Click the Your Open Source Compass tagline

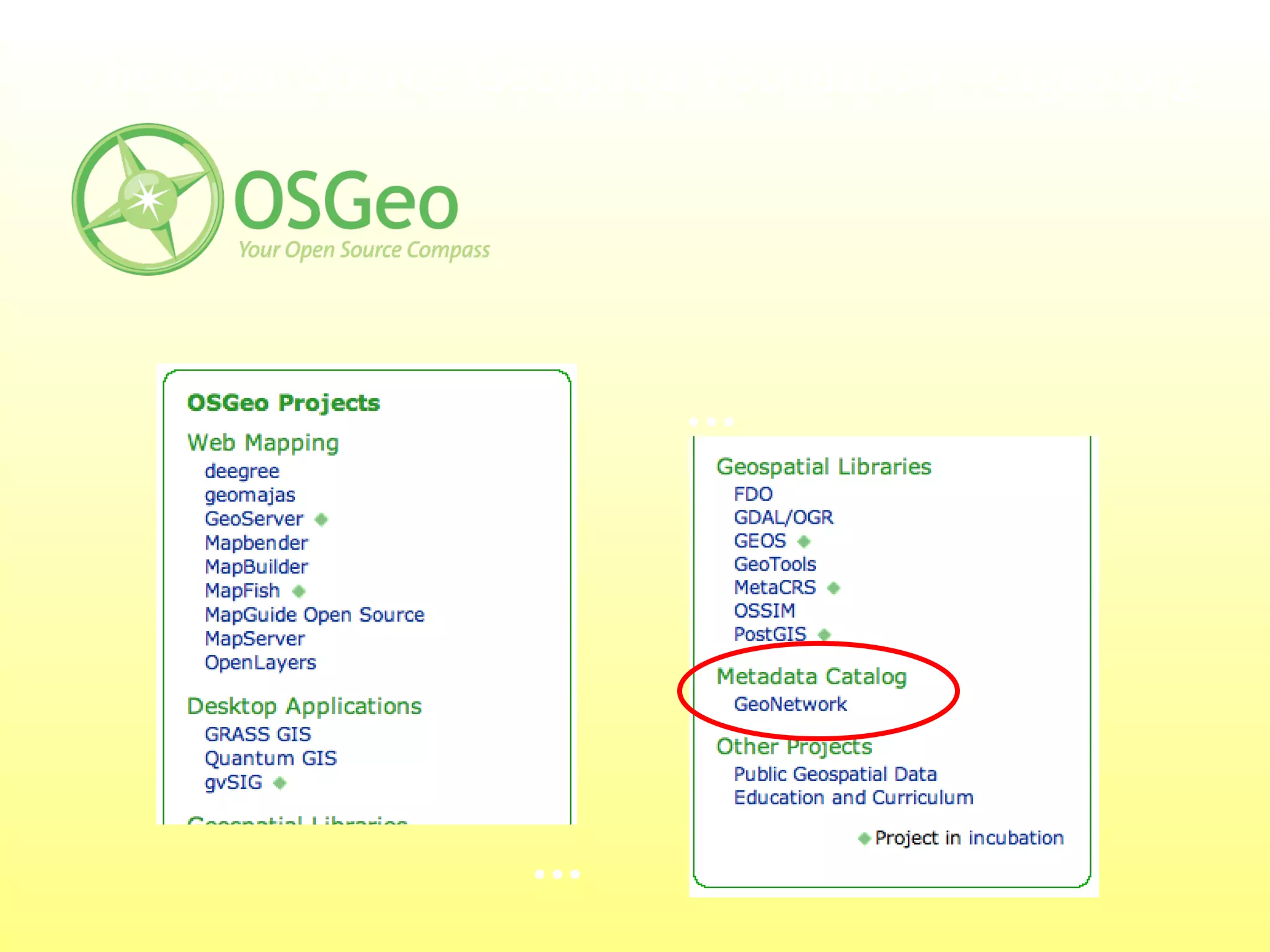pyautogui.click(x=364, y=250)
